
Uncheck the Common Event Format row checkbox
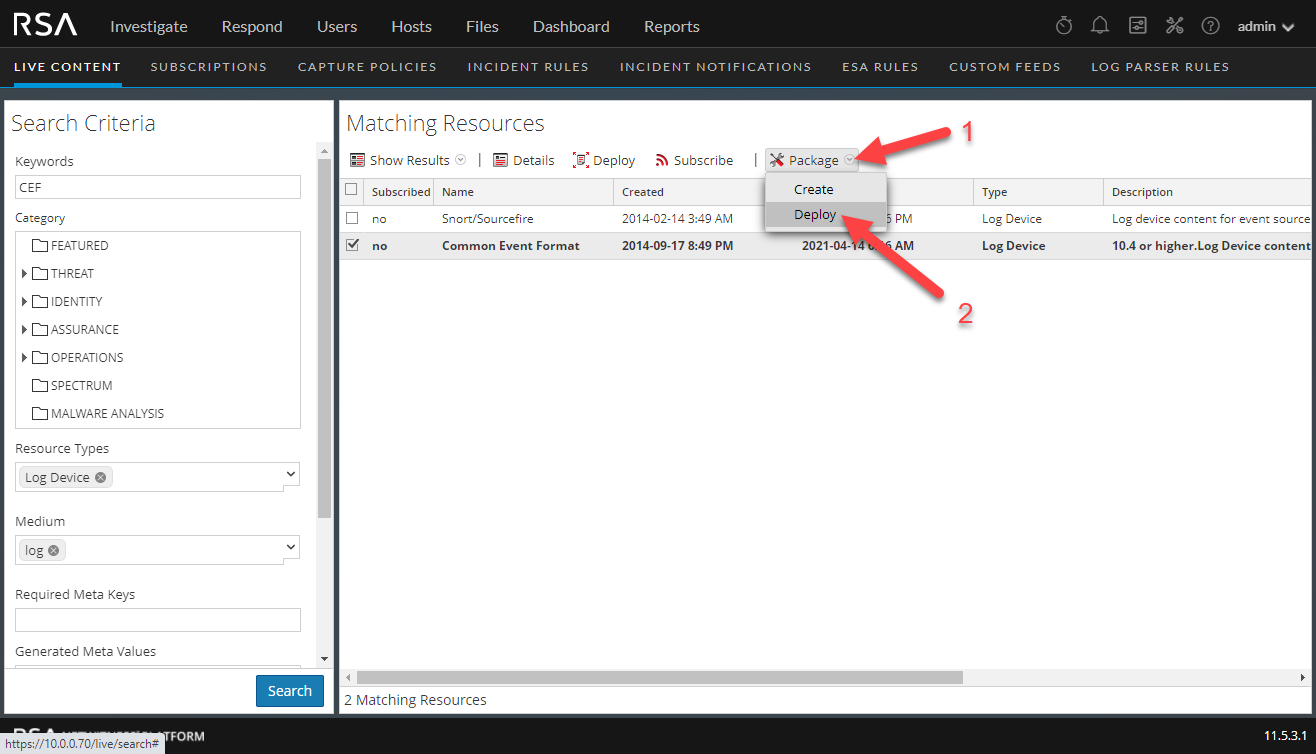tap(351, 245)
